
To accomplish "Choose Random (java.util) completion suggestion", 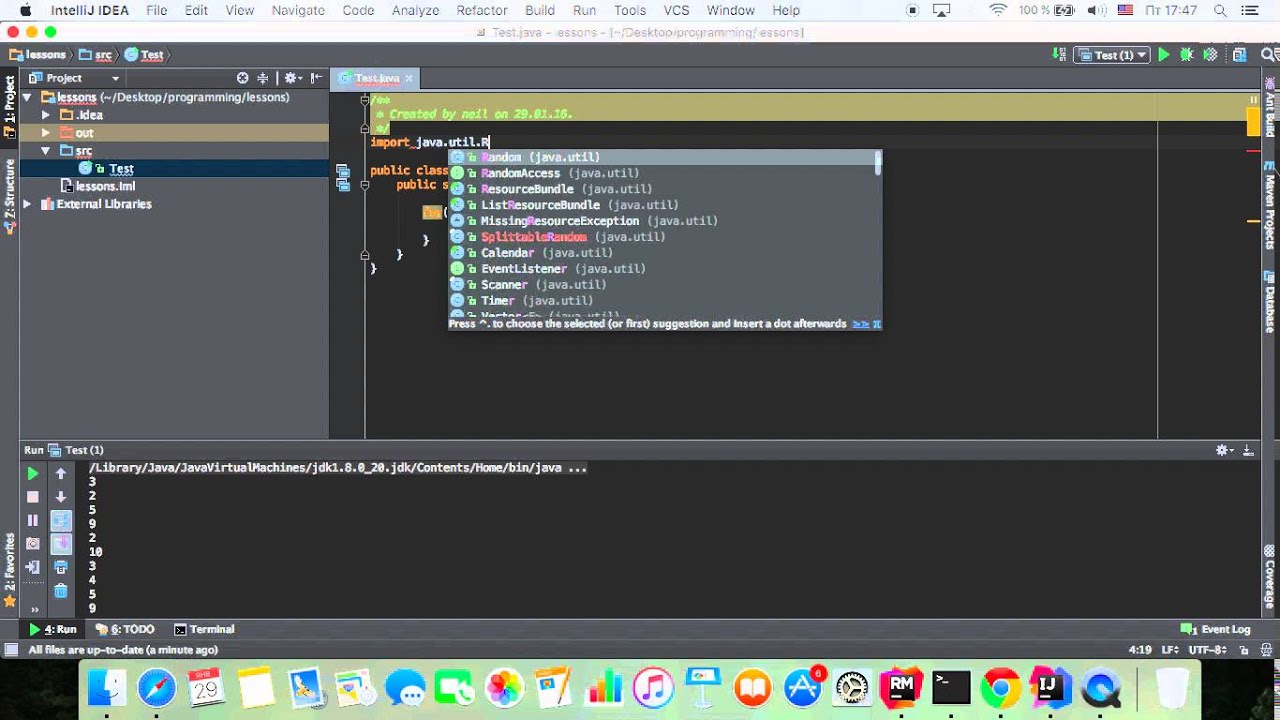I will 662,157.
